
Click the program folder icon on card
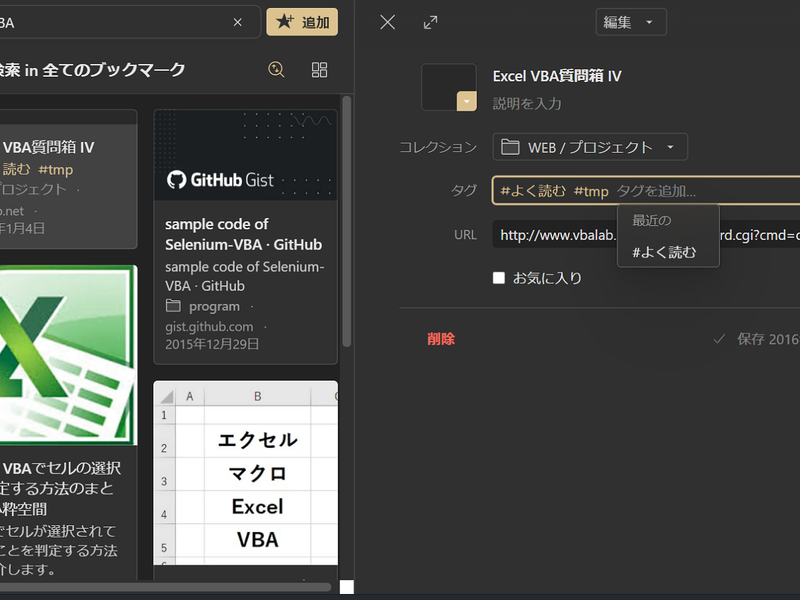[174, 306]
